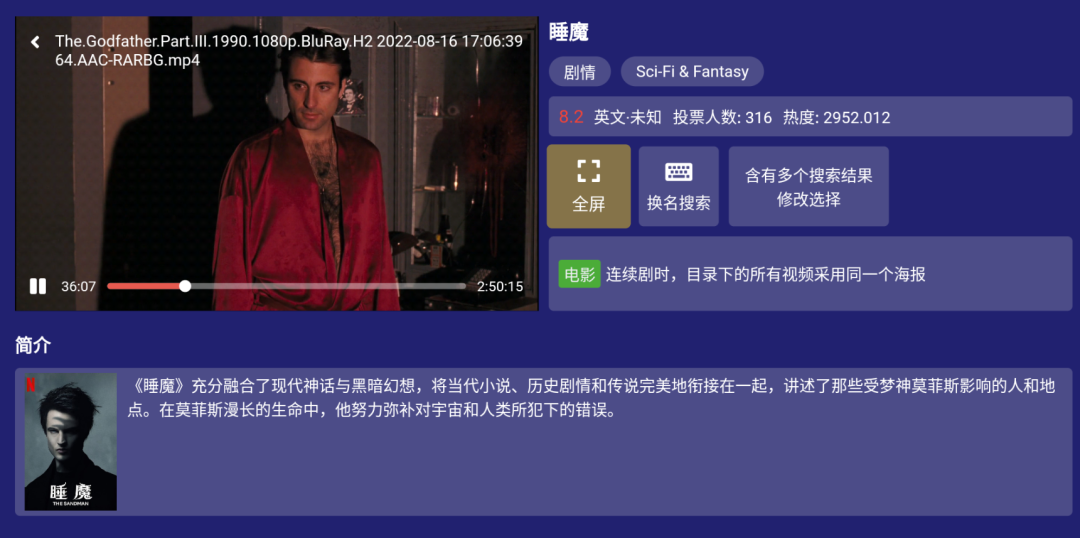
Task: Click the keyboard icon above 换名搜索
Action: (x=678, y=172)
